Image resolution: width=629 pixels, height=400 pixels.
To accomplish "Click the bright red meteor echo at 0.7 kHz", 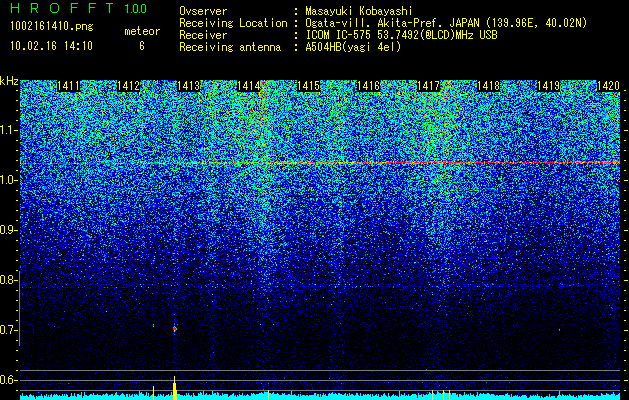I will click(x=175, y=329).
